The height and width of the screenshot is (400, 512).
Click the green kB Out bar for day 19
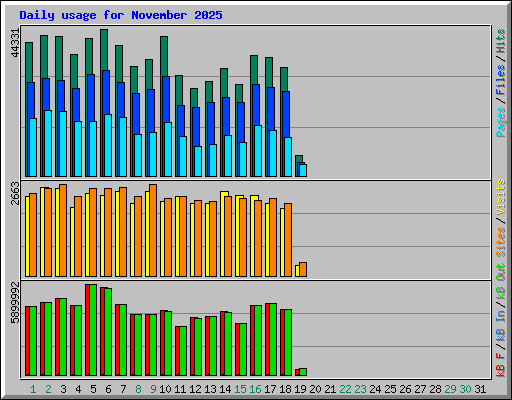[303, 372]
